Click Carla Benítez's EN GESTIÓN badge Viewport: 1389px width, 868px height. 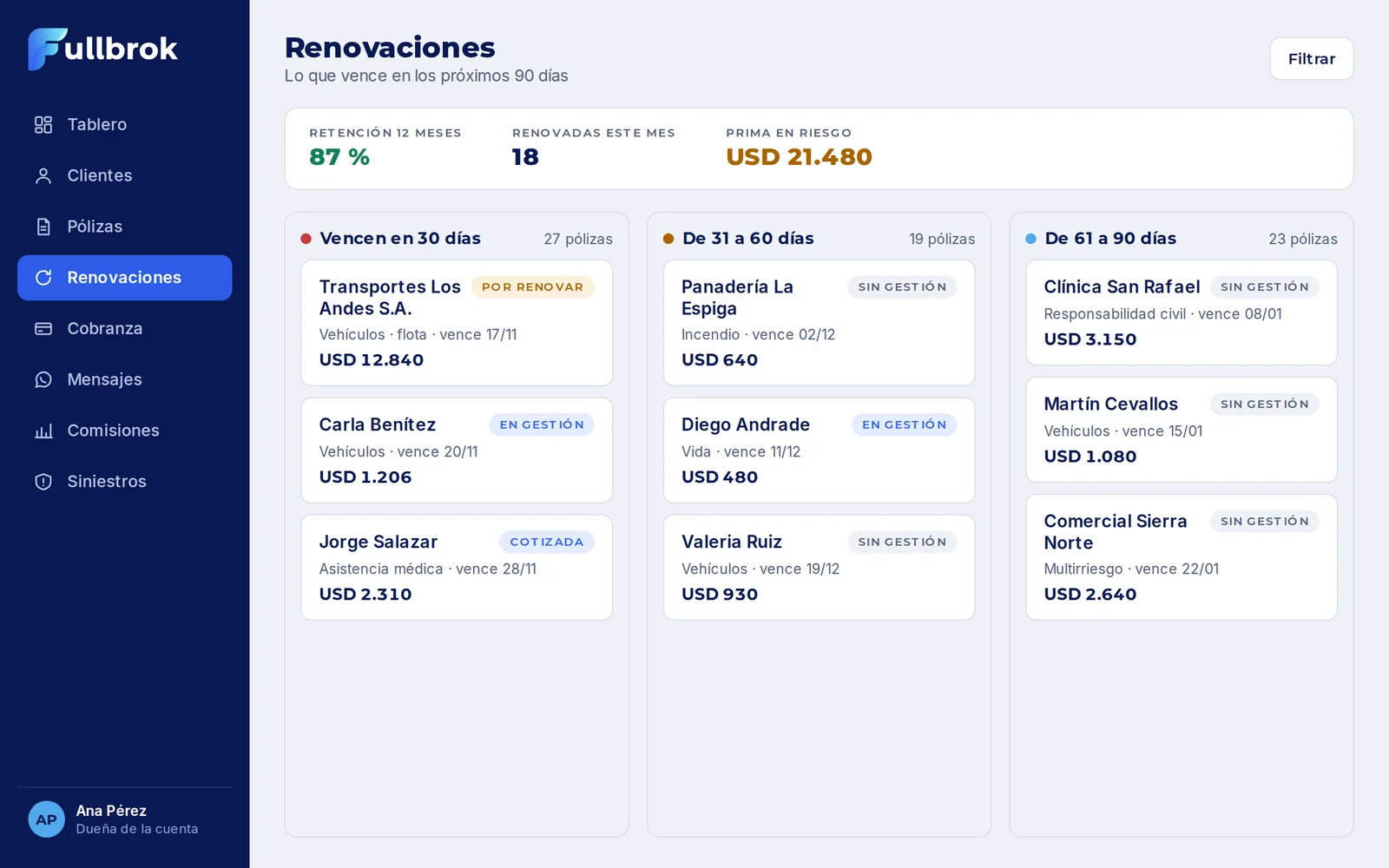542,424
